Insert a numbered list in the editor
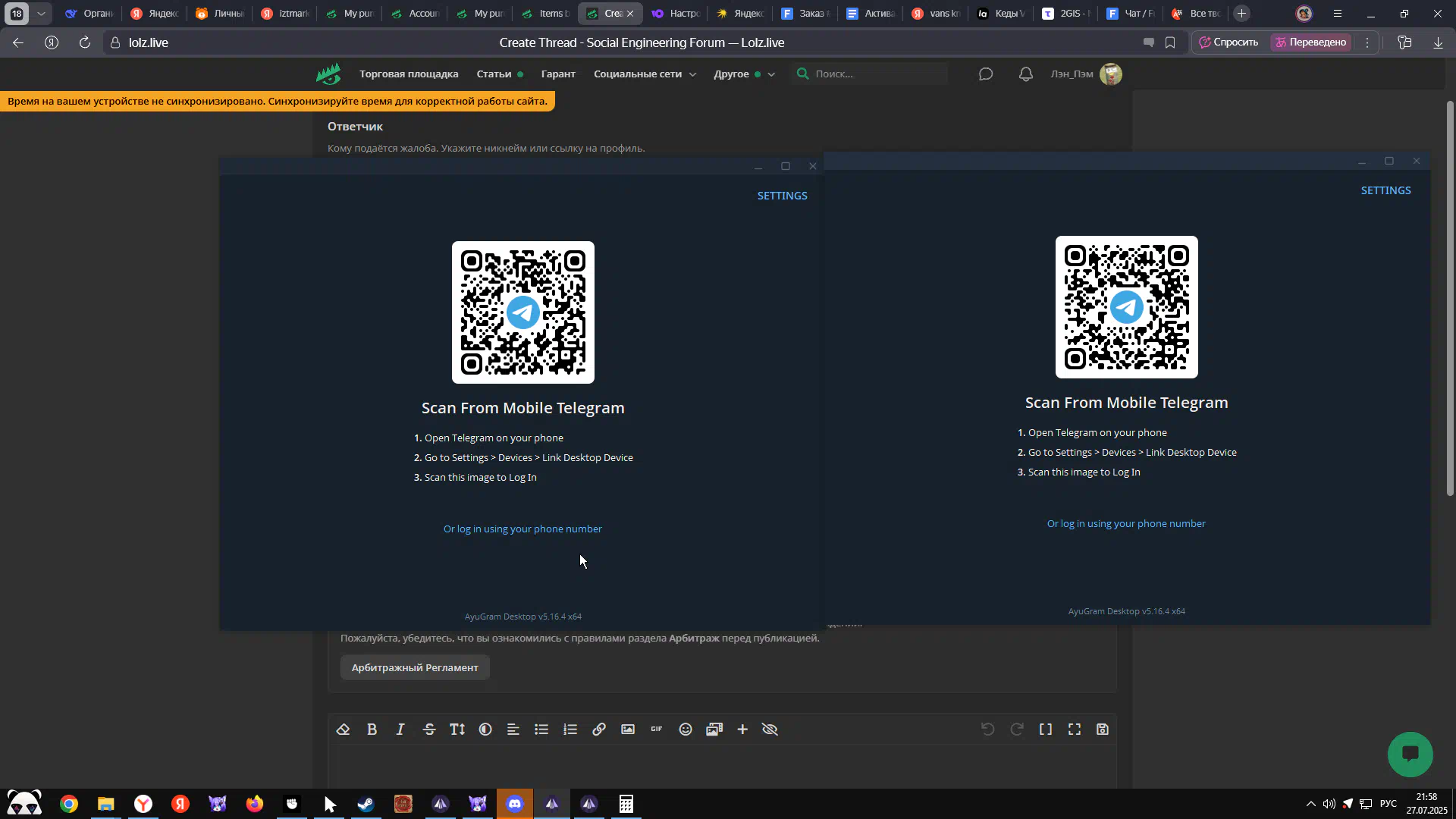This screenshot has width=1456, height=819. 570,730
